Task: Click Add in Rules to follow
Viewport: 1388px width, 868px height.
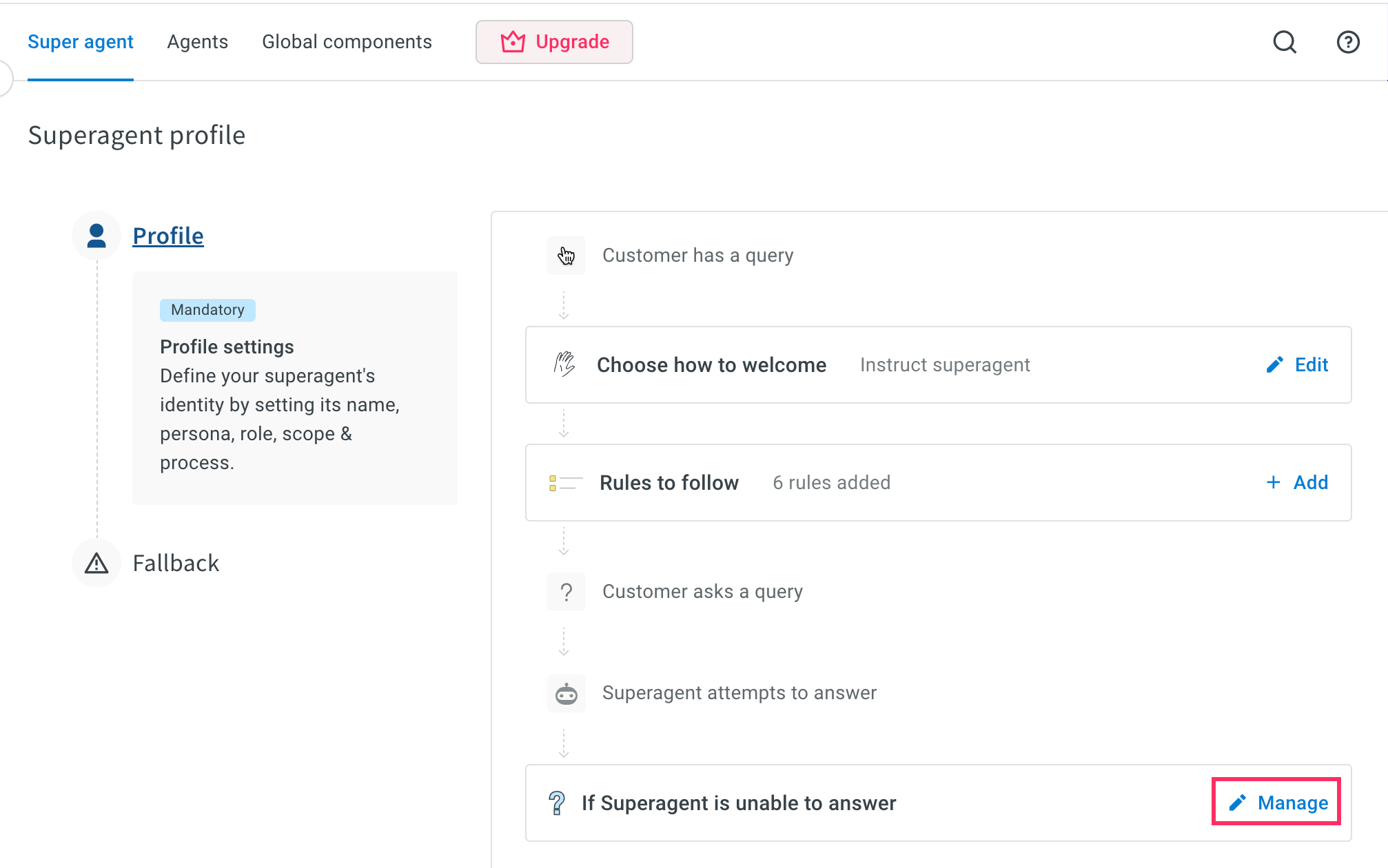Action: click(x=1297, y=483)
